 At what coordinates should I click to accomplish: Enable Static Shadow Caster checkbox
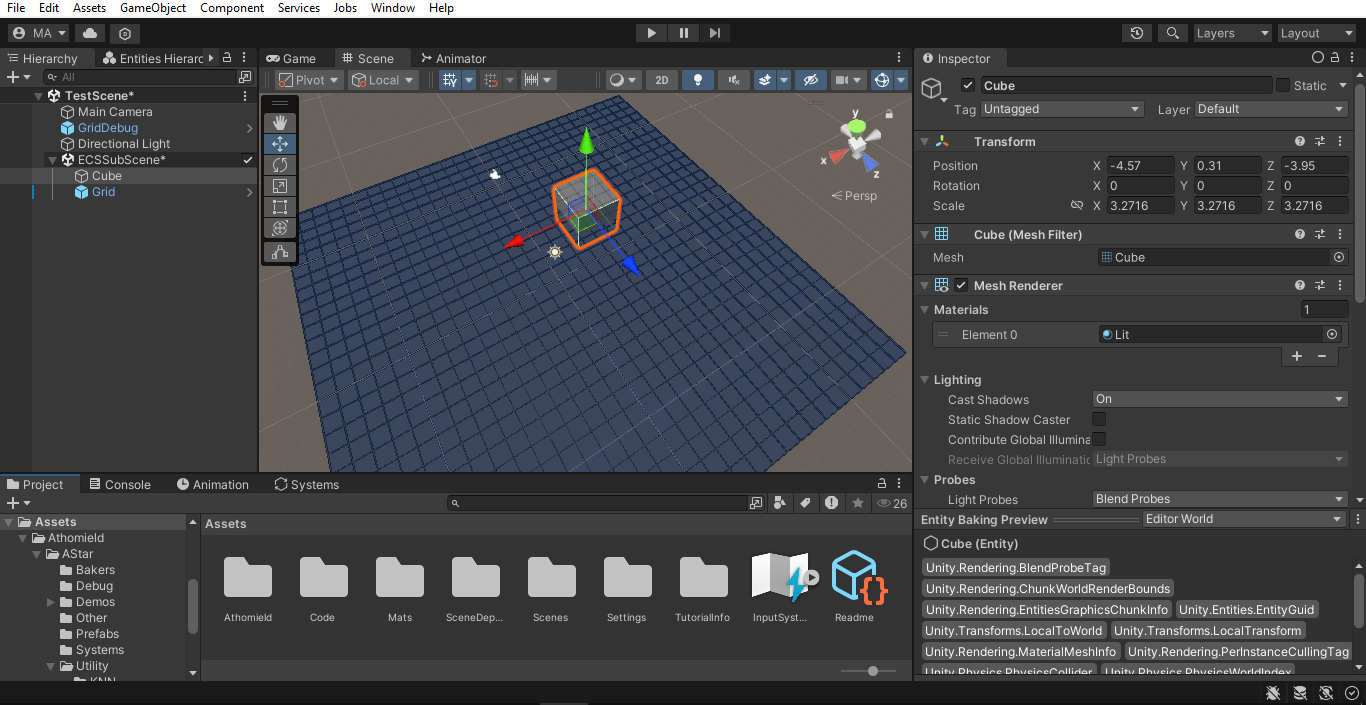click(x=1099, y=420)
